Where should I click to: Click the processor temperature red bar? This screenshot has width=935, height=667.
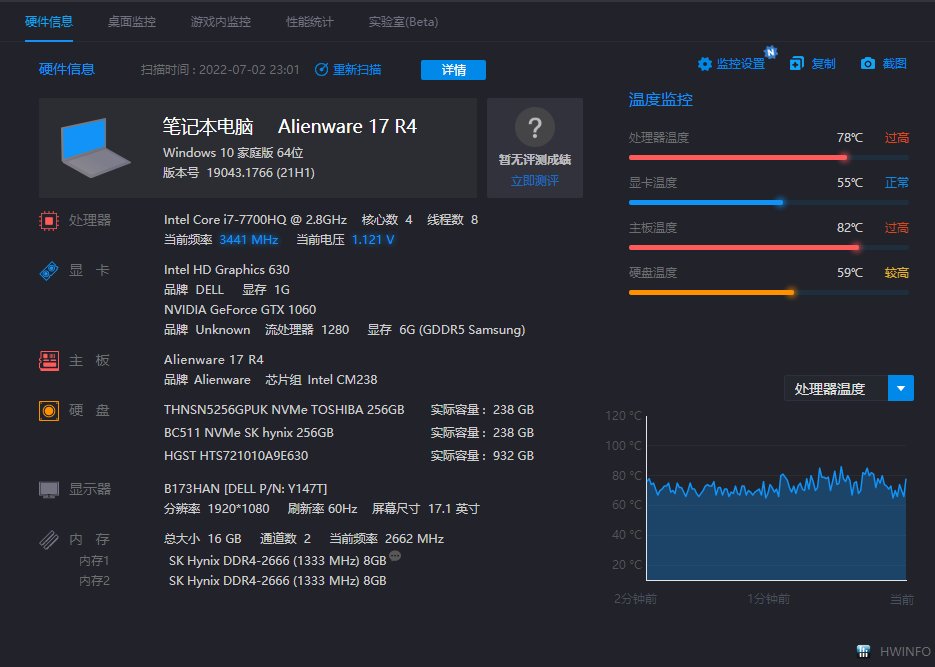[738, 157]
